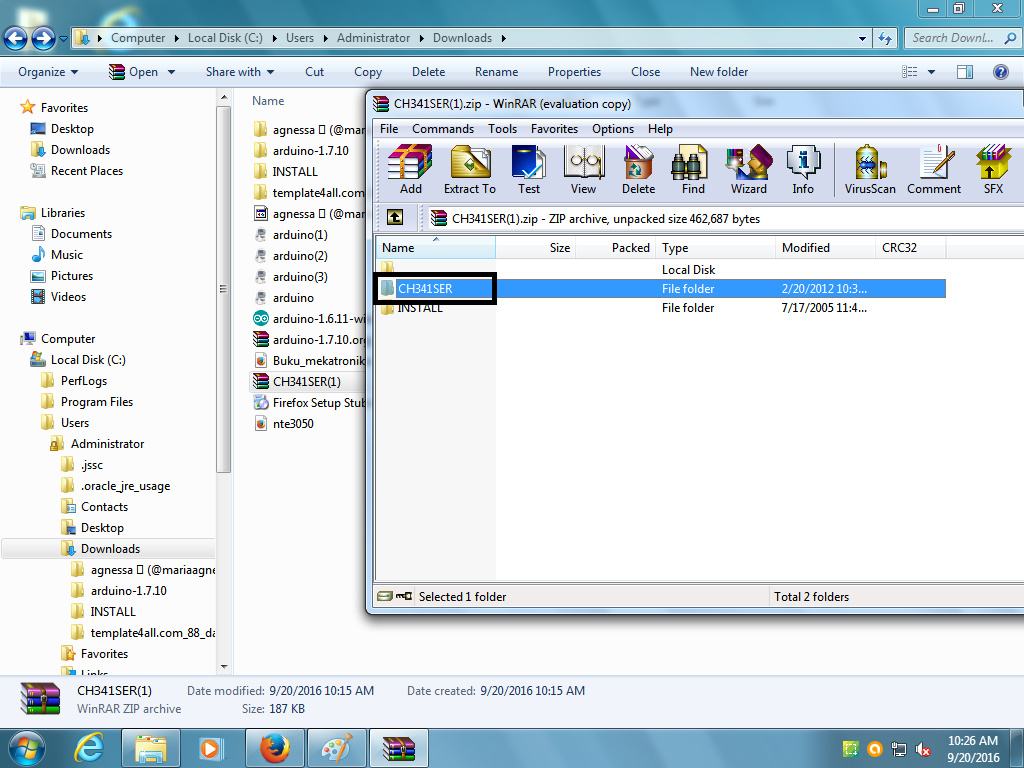Open Firefox from the taskbar
1024x768 pixels.
(275, 748)
